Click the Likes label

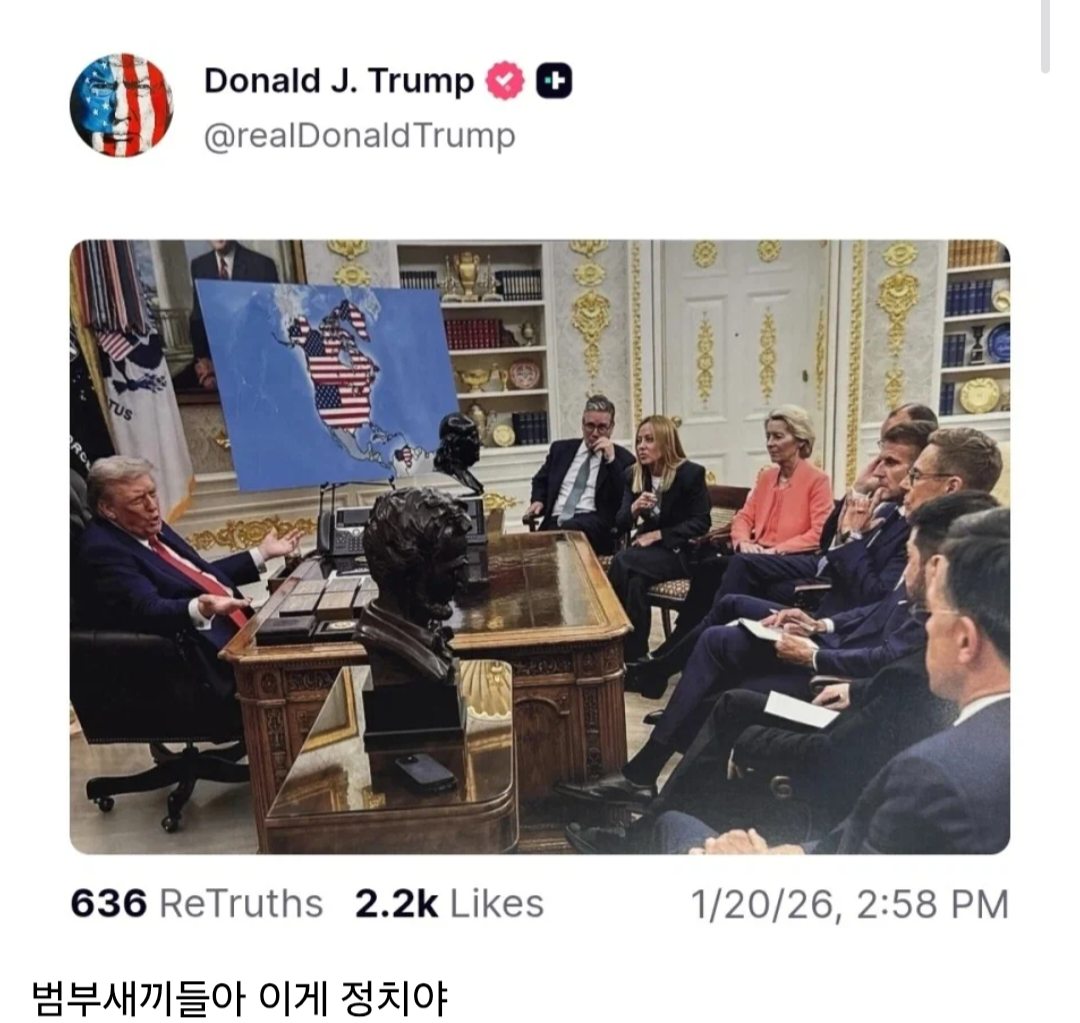tap(497, 904)
